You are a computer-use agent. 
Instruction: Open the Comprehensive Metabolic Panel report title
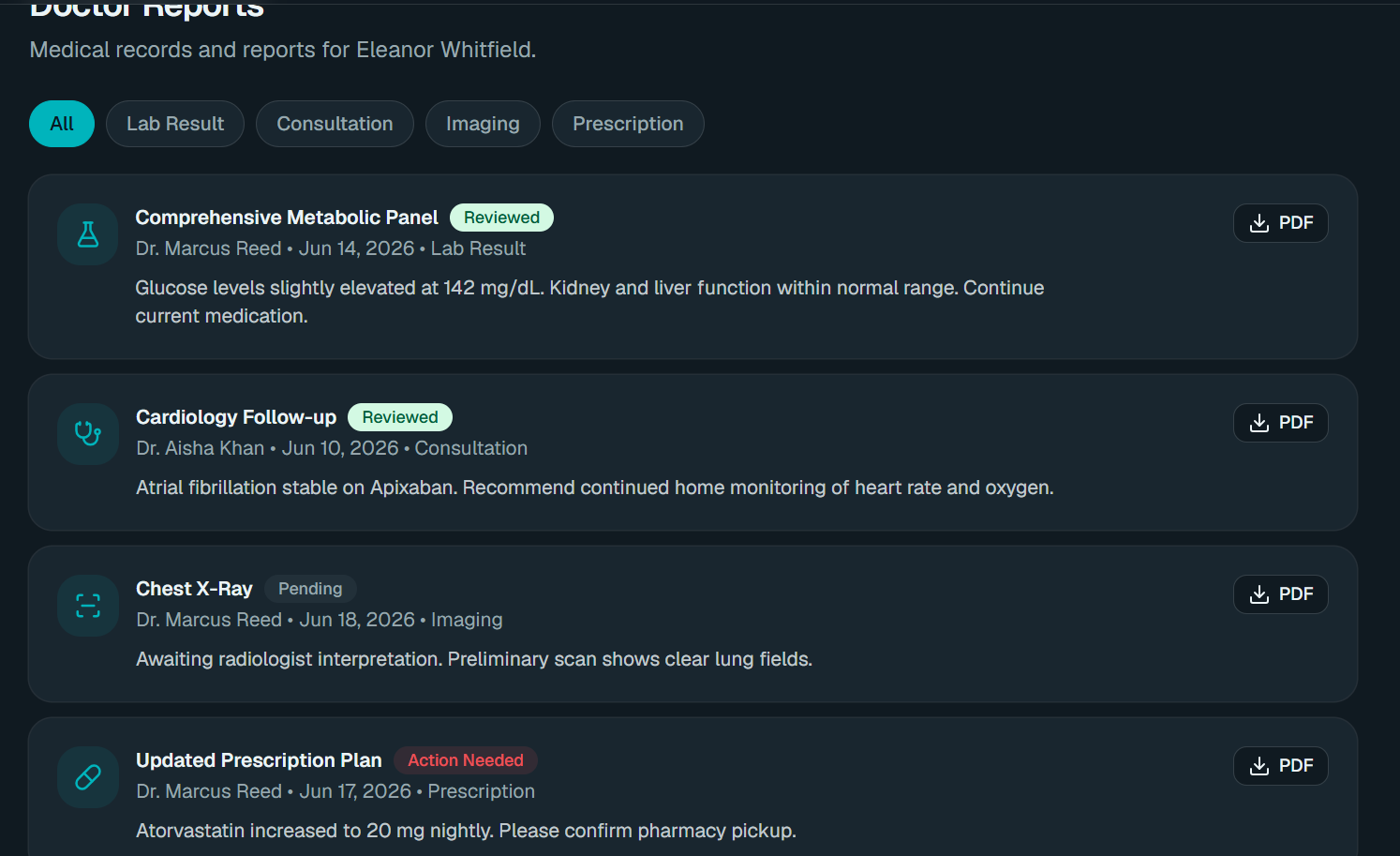pos(287,218)
